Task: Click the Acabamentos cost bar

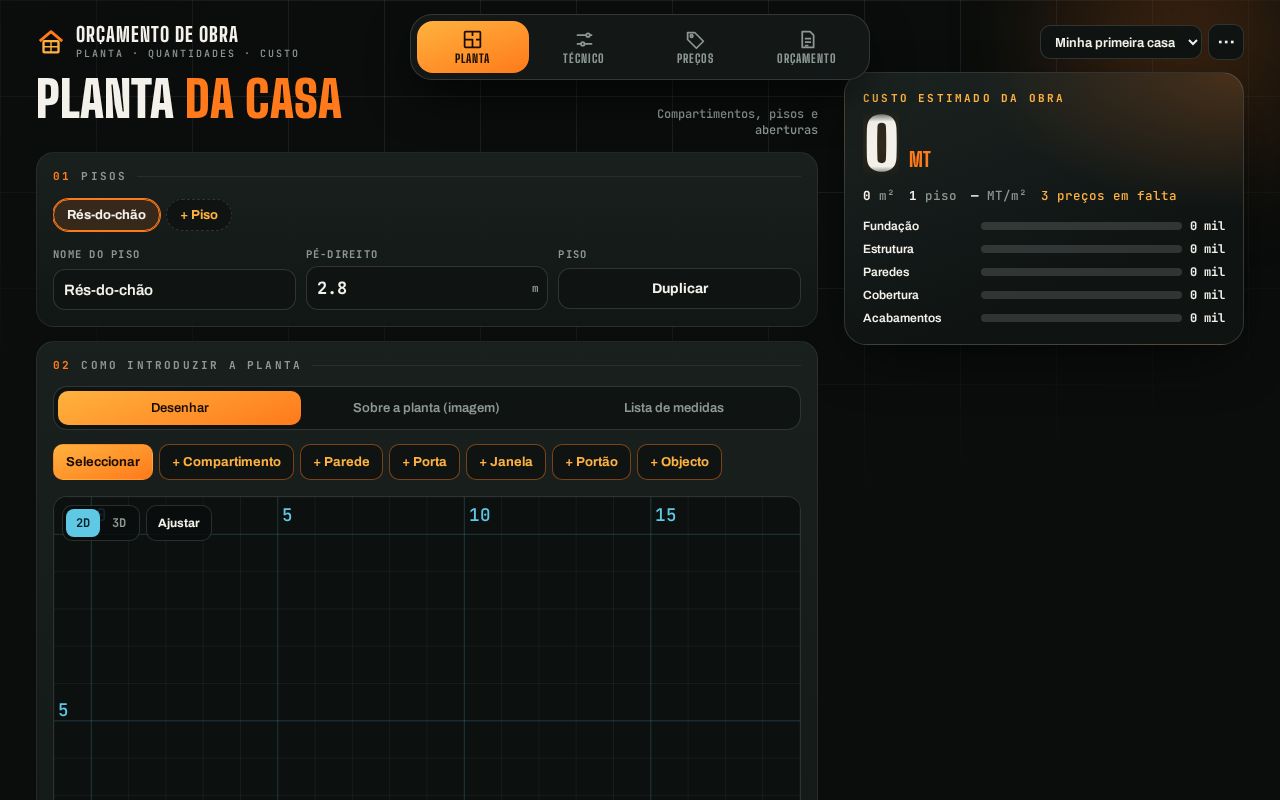Action: pos(1081,318)
